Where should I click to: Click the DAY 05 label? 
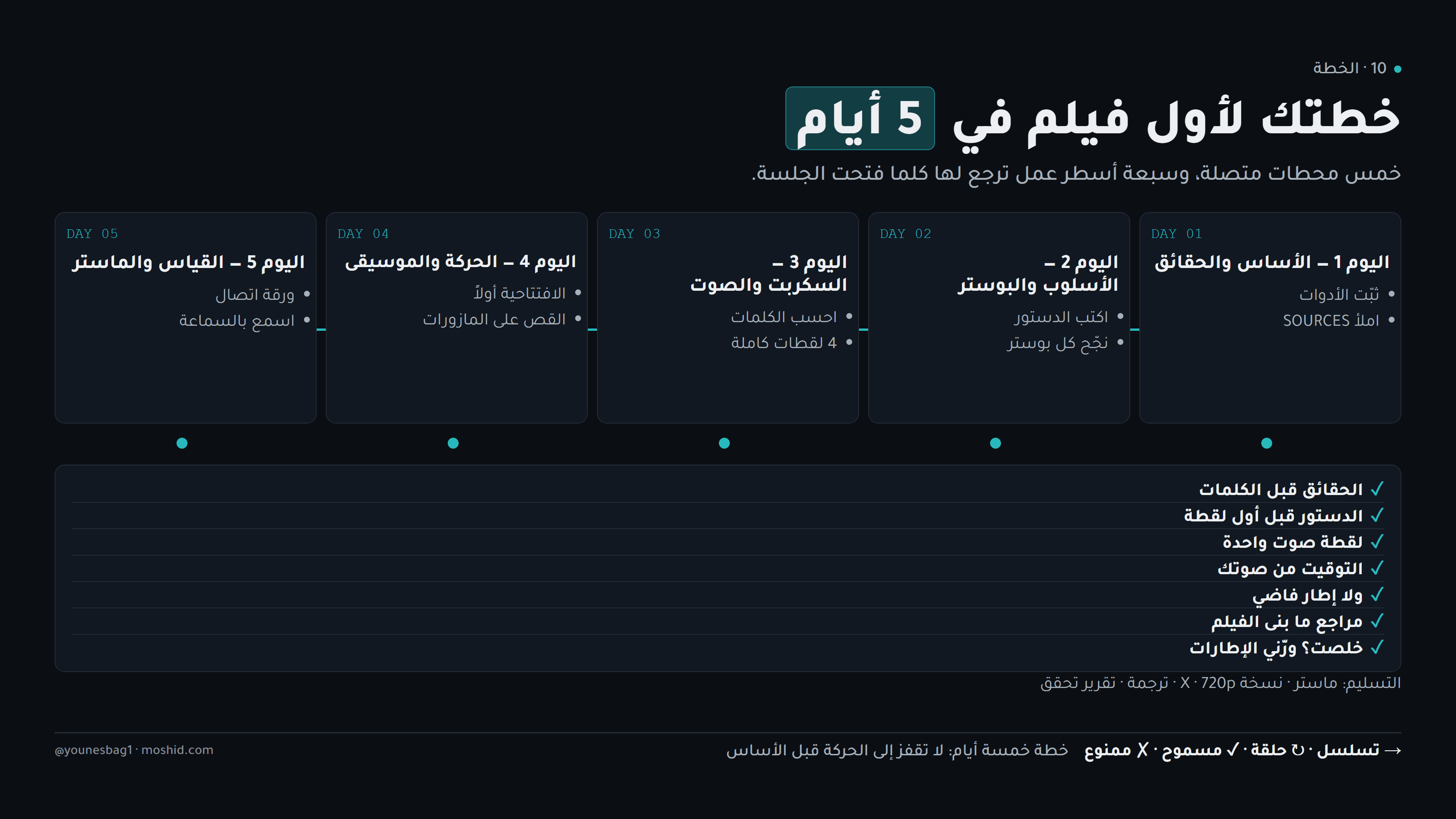point(92,233)
